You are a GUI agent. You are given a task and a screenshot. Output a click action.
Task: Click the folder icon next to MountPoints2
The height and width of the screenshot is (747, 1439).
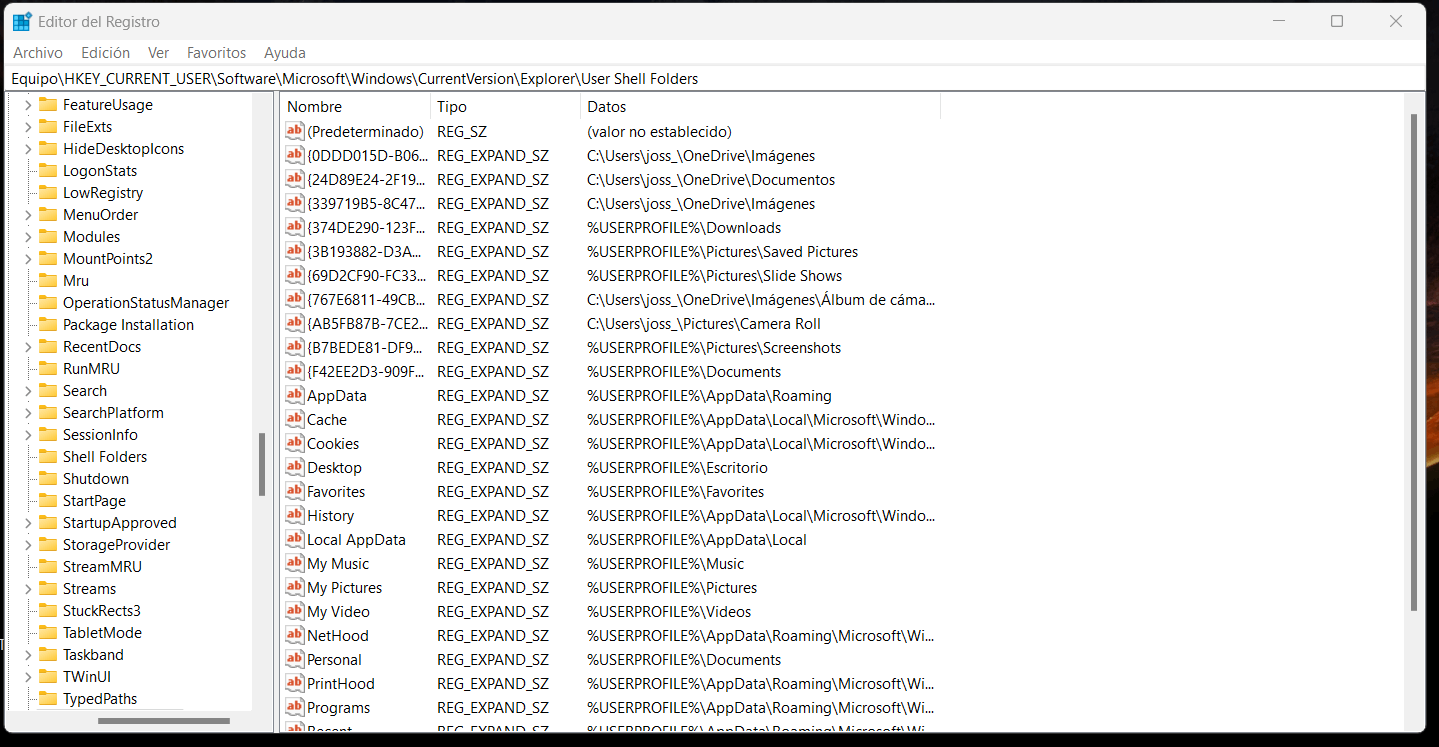tap(48, 258)
